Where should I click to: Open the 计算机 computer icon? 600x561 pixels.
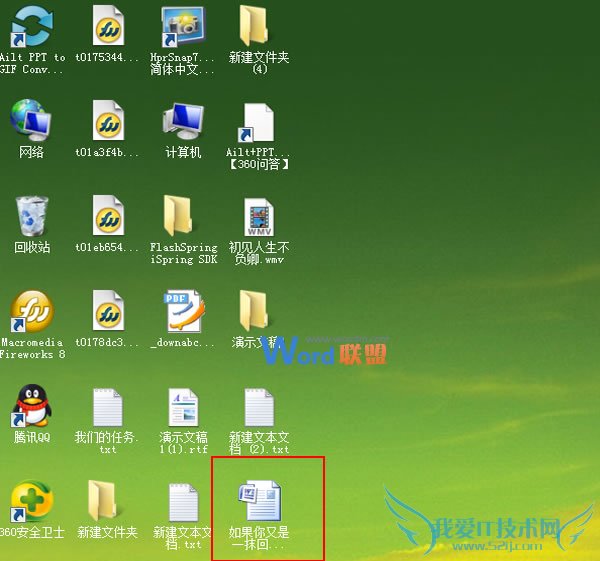pos(183,121)
